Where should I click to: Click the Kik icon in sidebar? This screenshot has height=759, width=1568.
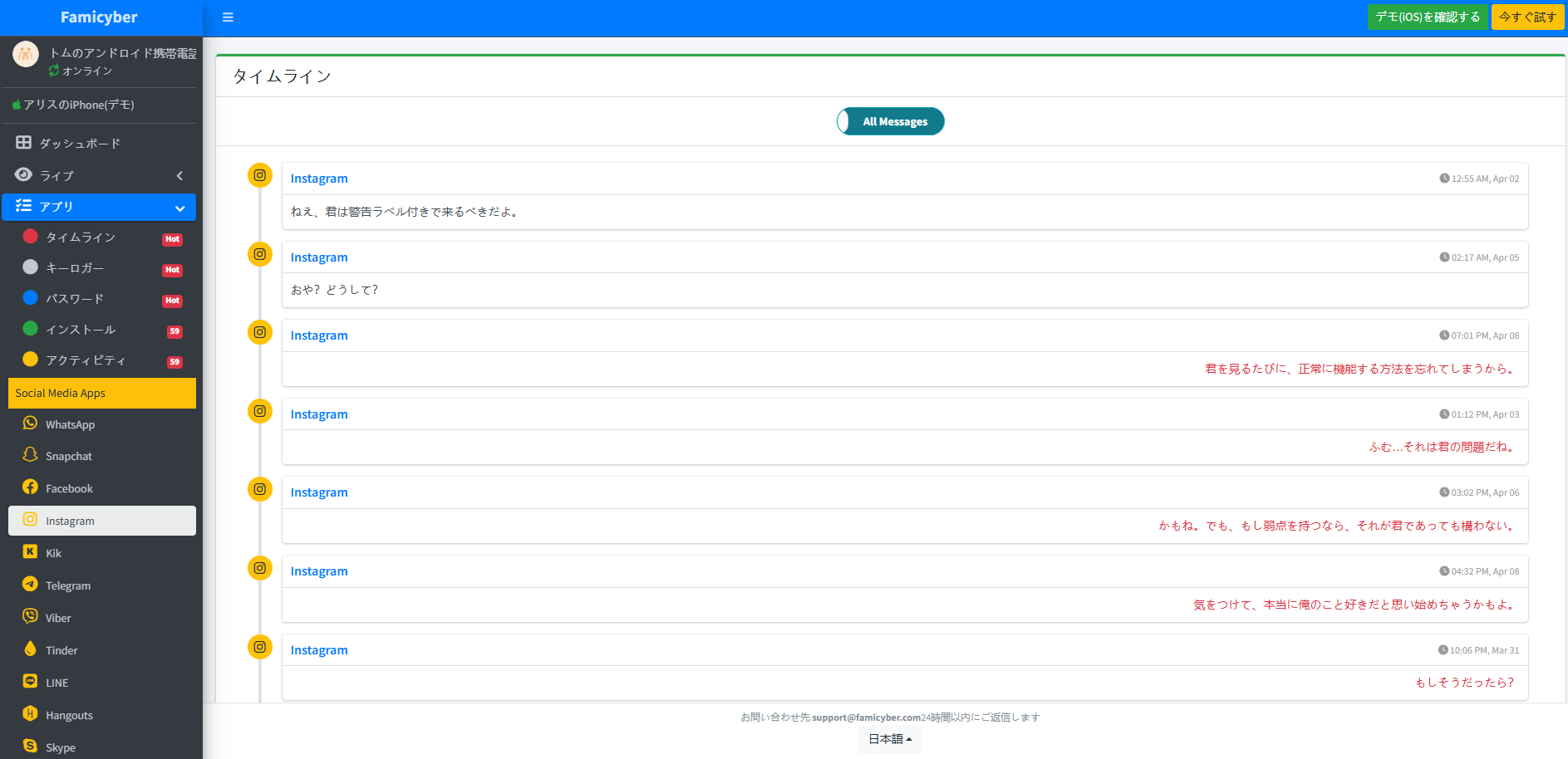click(30, 552)
